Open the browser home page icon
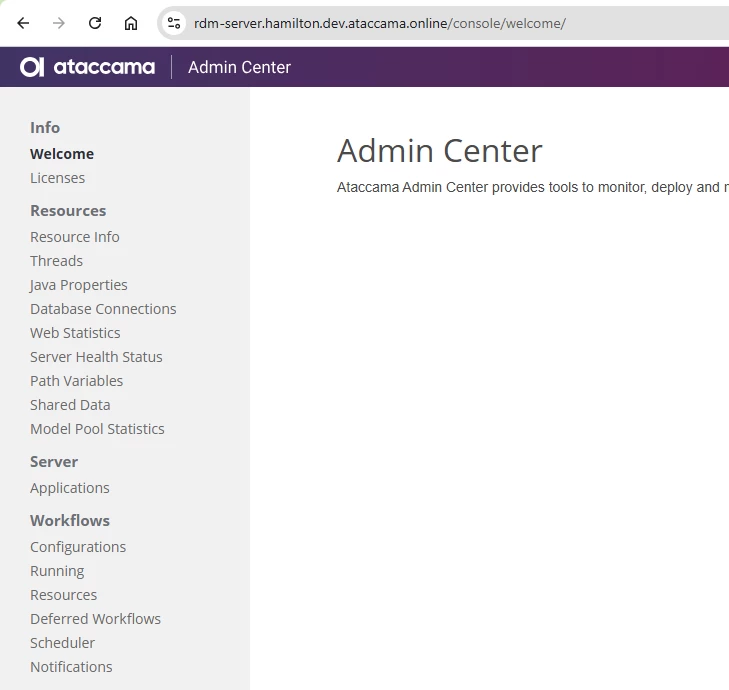The height and width of the screenshot is (690, 729). coord(131,23)
